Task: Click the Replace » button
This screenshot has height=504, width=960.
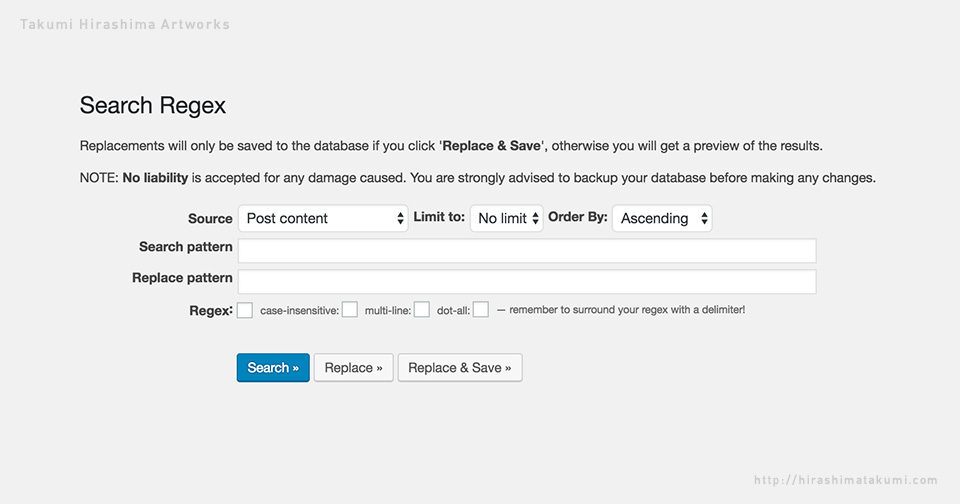Action: 353,368
